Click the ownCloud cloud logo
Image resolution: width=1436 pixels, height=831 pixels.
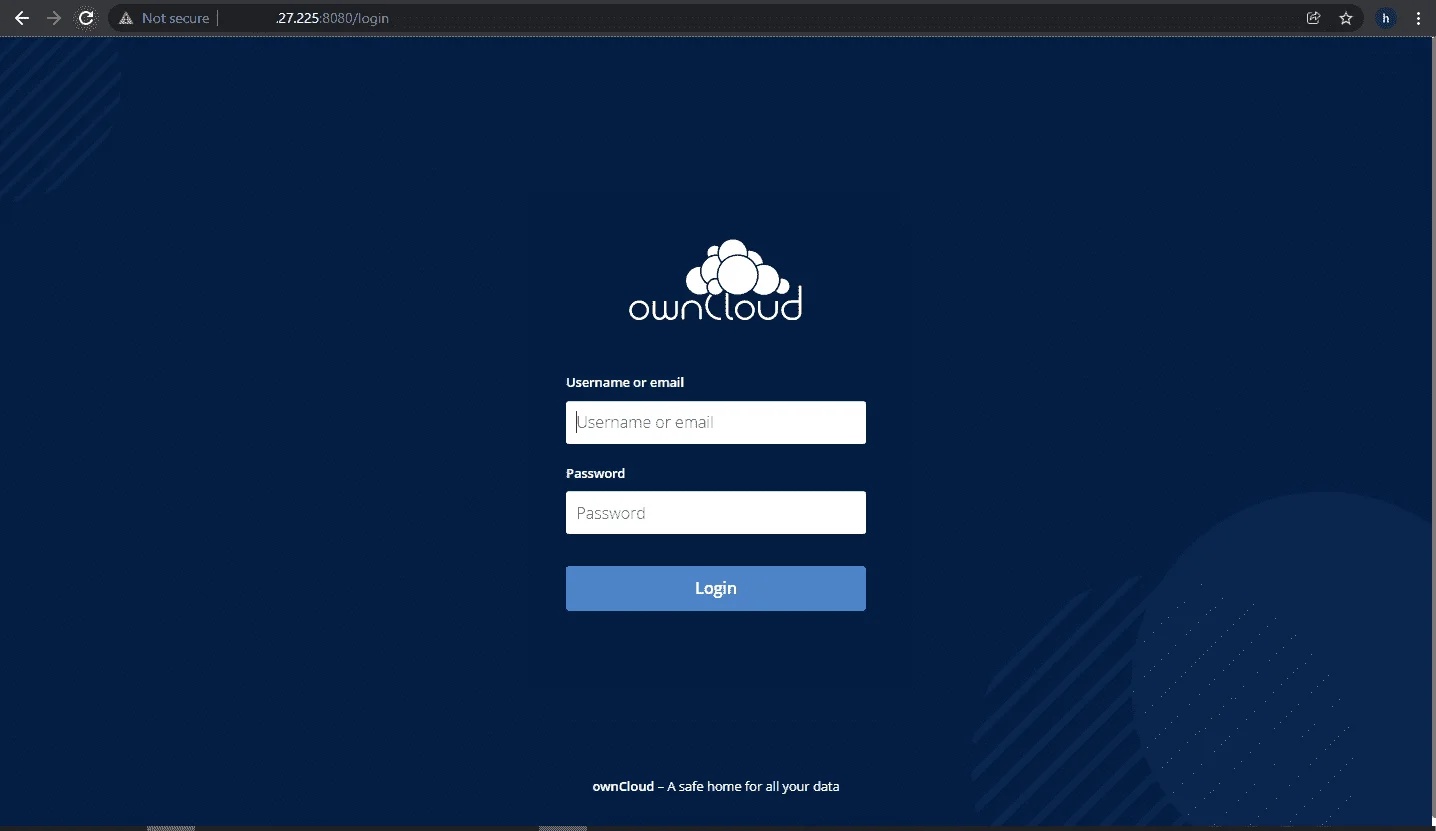click(x=715, y=281)
